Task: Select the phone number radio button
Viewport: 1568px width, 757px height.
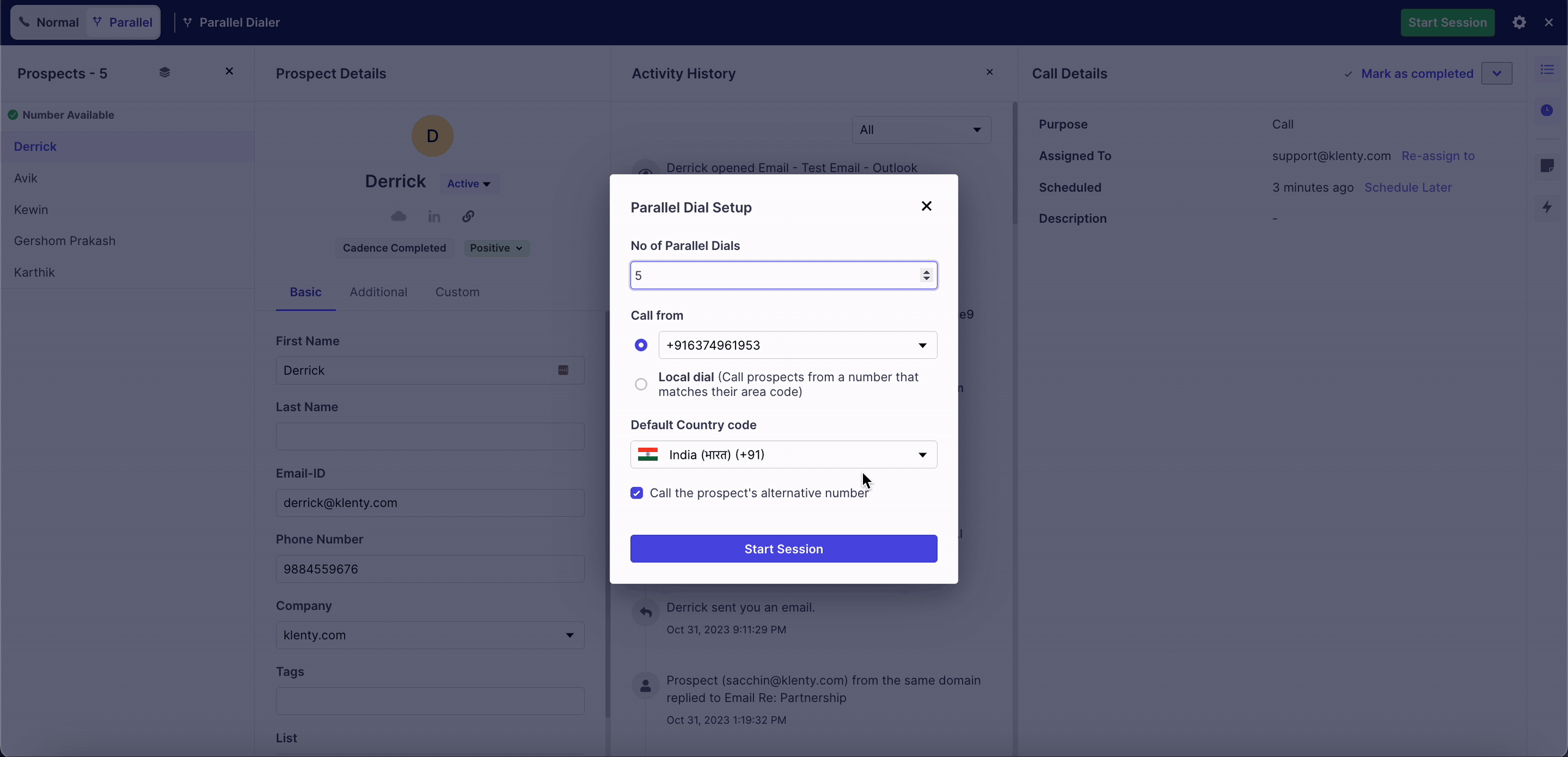Action: 641,345
